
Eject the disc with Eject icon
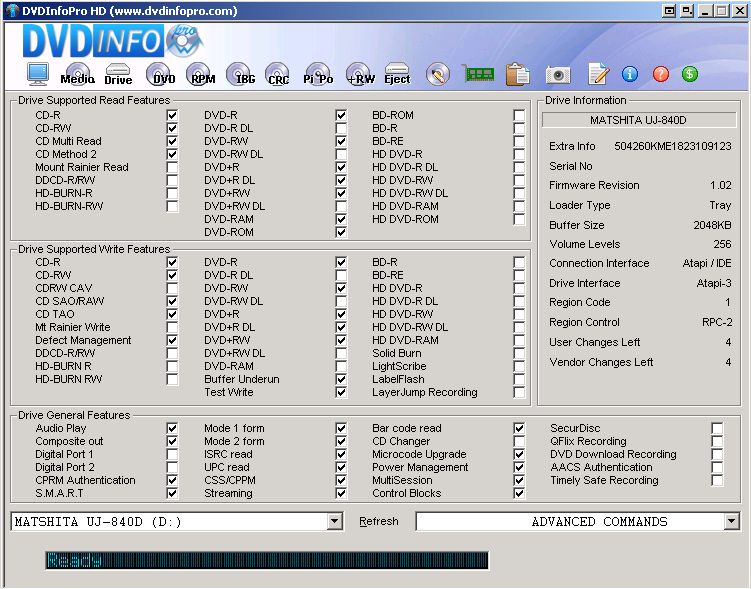397,74
